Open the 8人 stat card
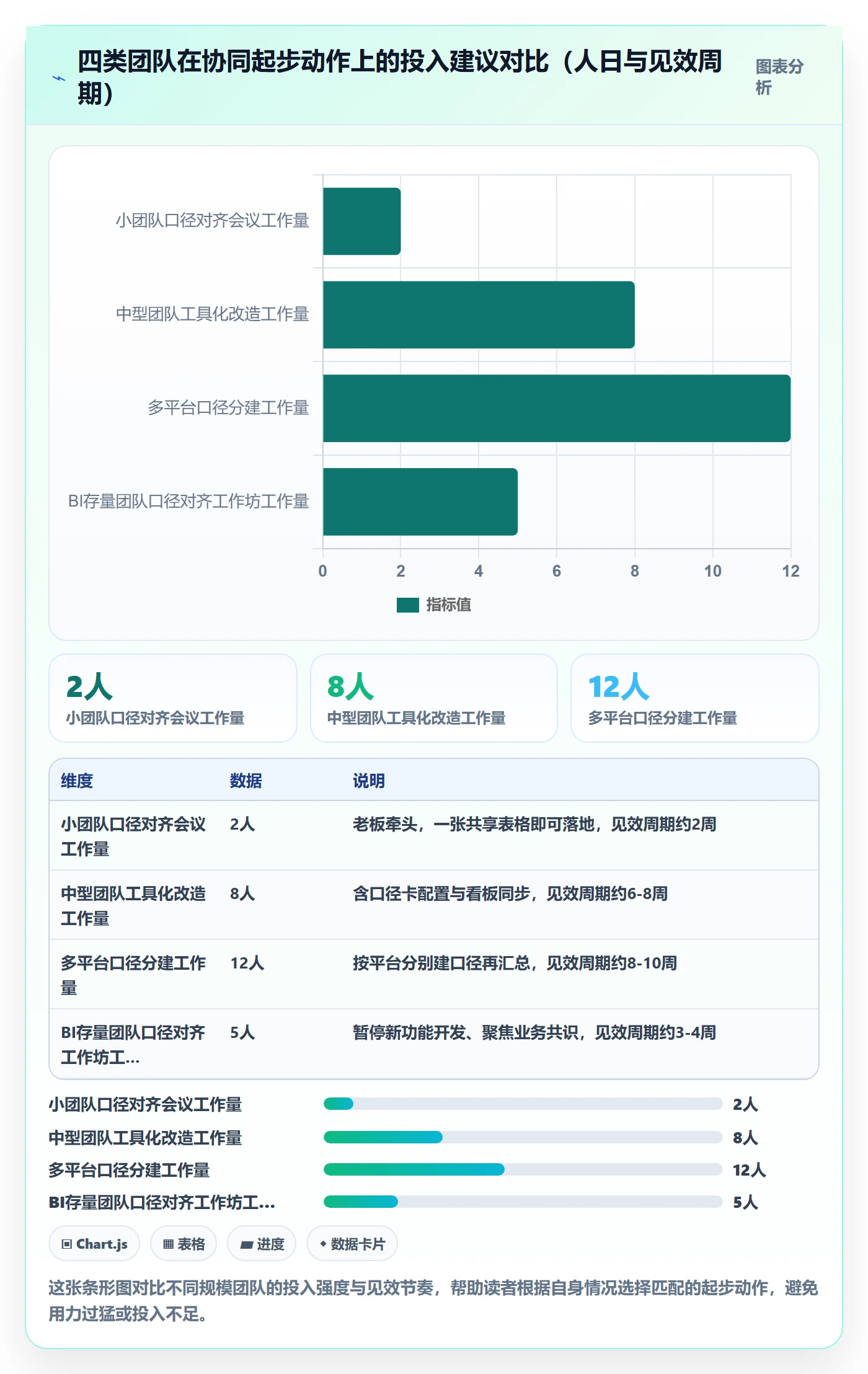 (x=434, y=698)
